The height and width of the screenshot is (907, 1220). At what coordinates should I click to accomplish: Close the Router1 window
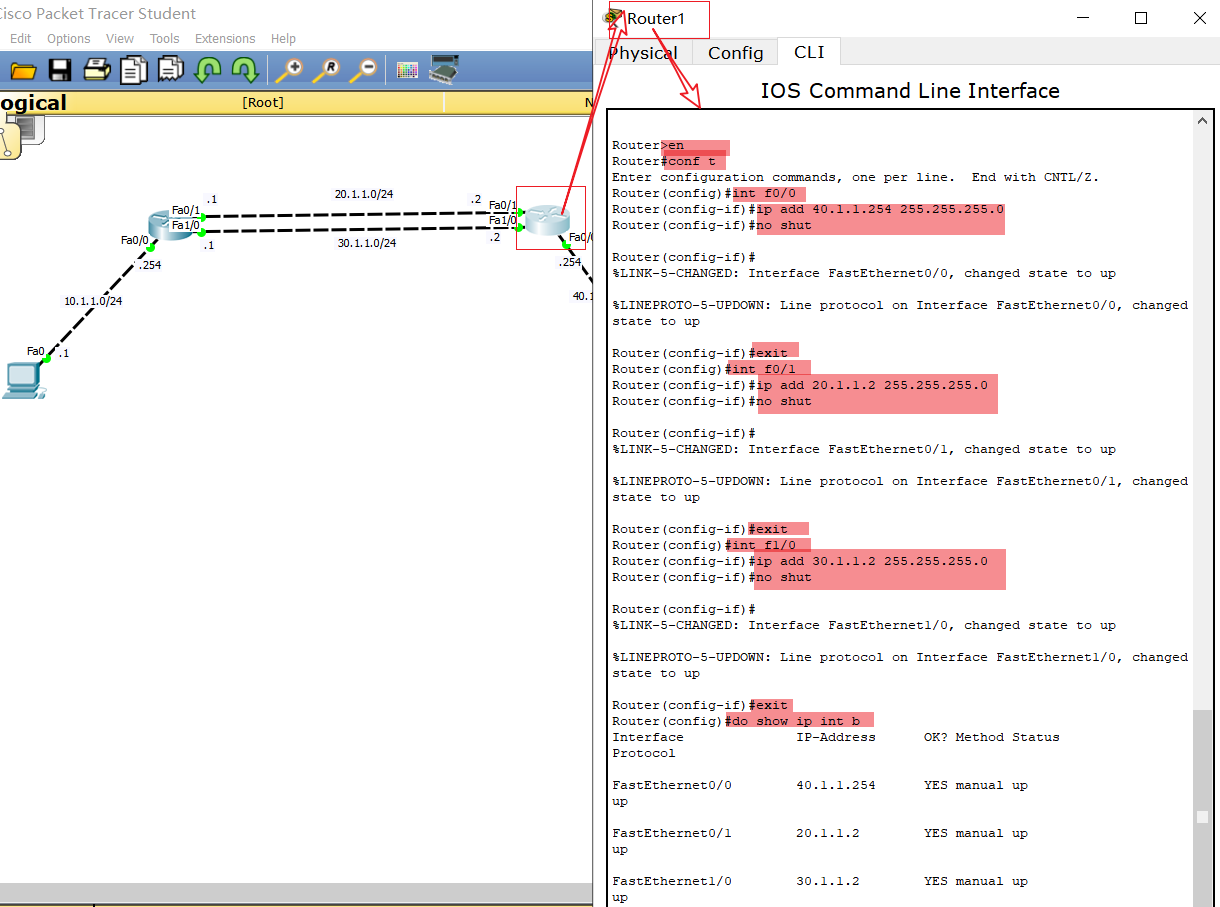1198,18
